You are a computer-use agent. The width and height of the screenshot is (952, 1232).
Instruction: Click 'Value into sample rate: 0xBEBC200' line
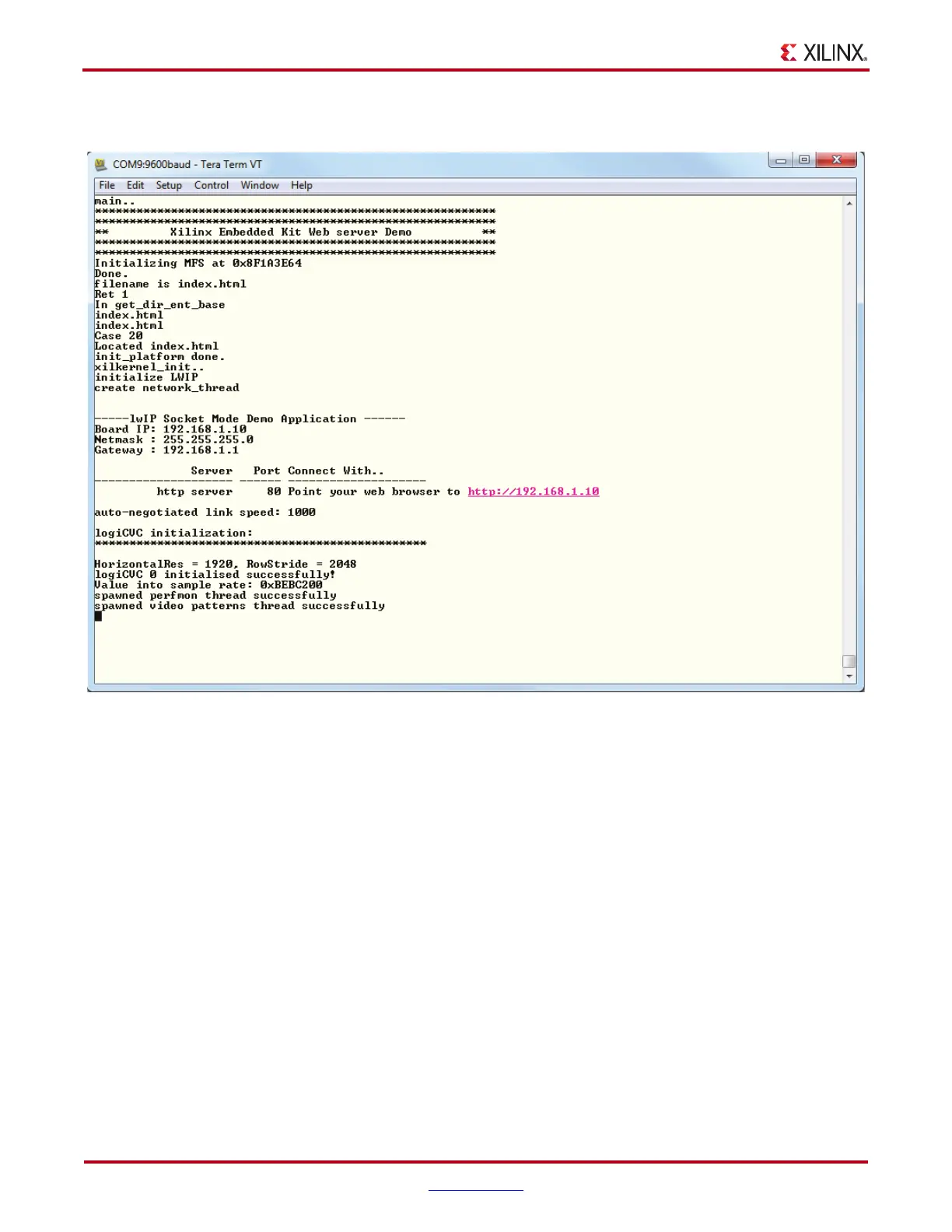click(208, 585)
